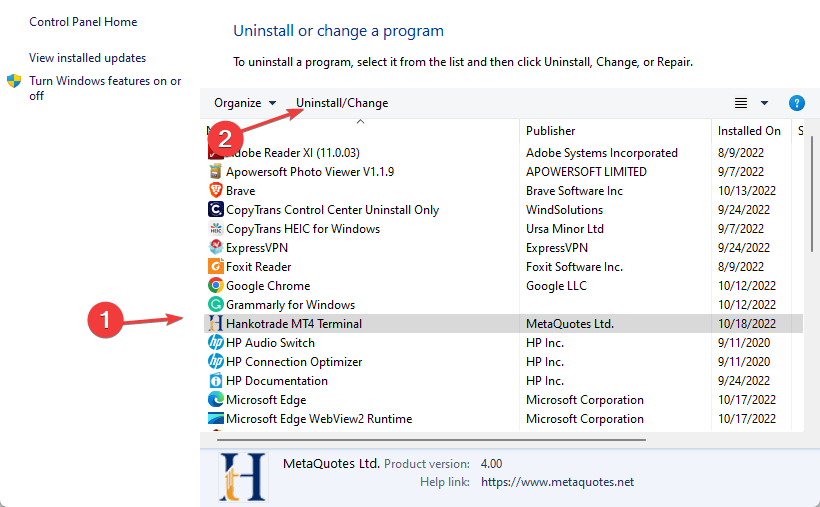
Task: Click the CopyTrans HEIC icon
Action: (x=215, y=229)
